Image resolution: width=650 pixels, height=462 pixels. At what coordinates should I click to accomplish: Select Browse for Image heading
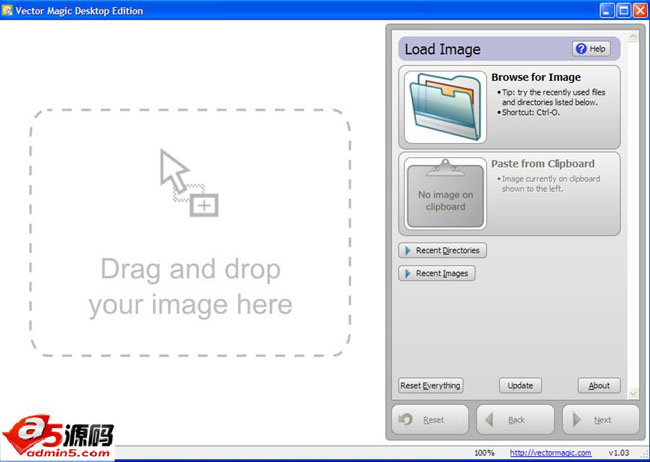click(536, 77)
